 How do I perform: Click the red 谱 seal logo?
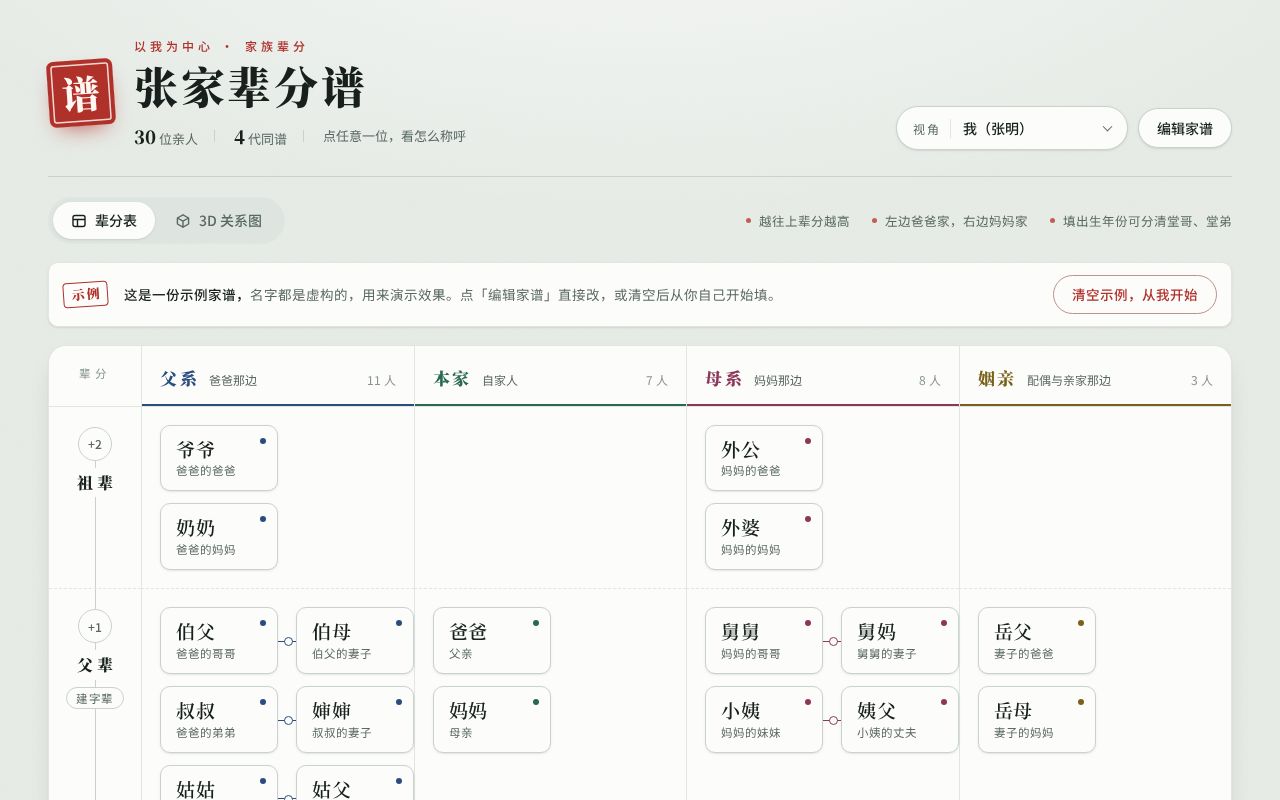coord(81,93)
